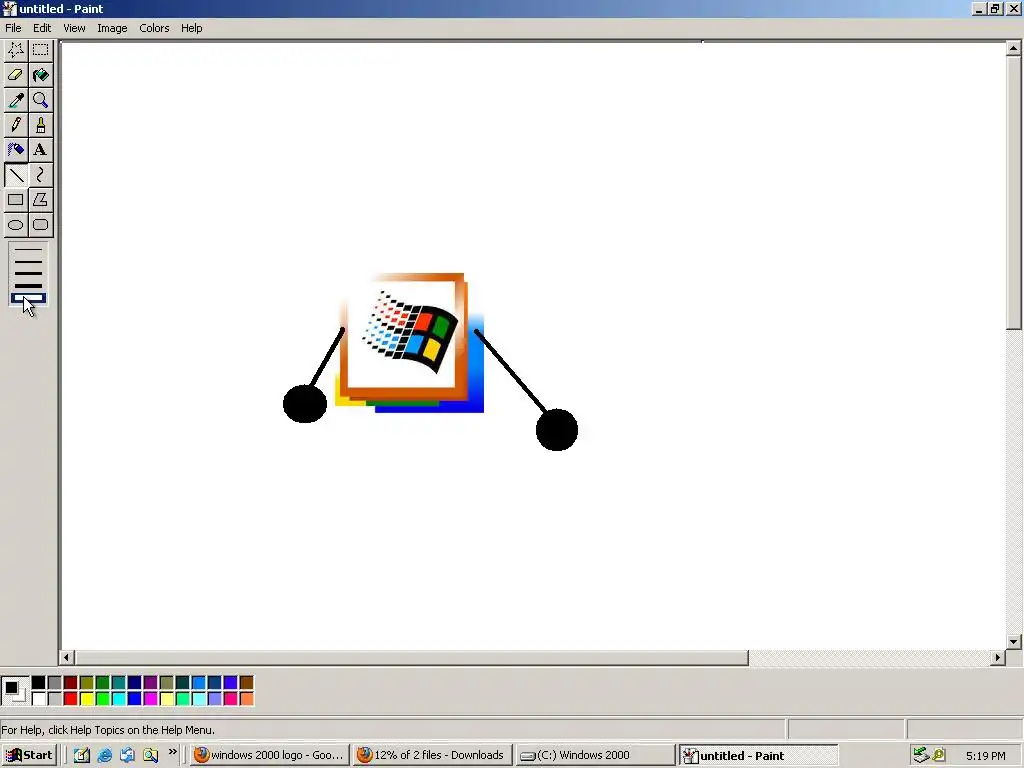Set second thinnest line width
The width and height of the screenshot is (1024, 768).
[28, 261]
